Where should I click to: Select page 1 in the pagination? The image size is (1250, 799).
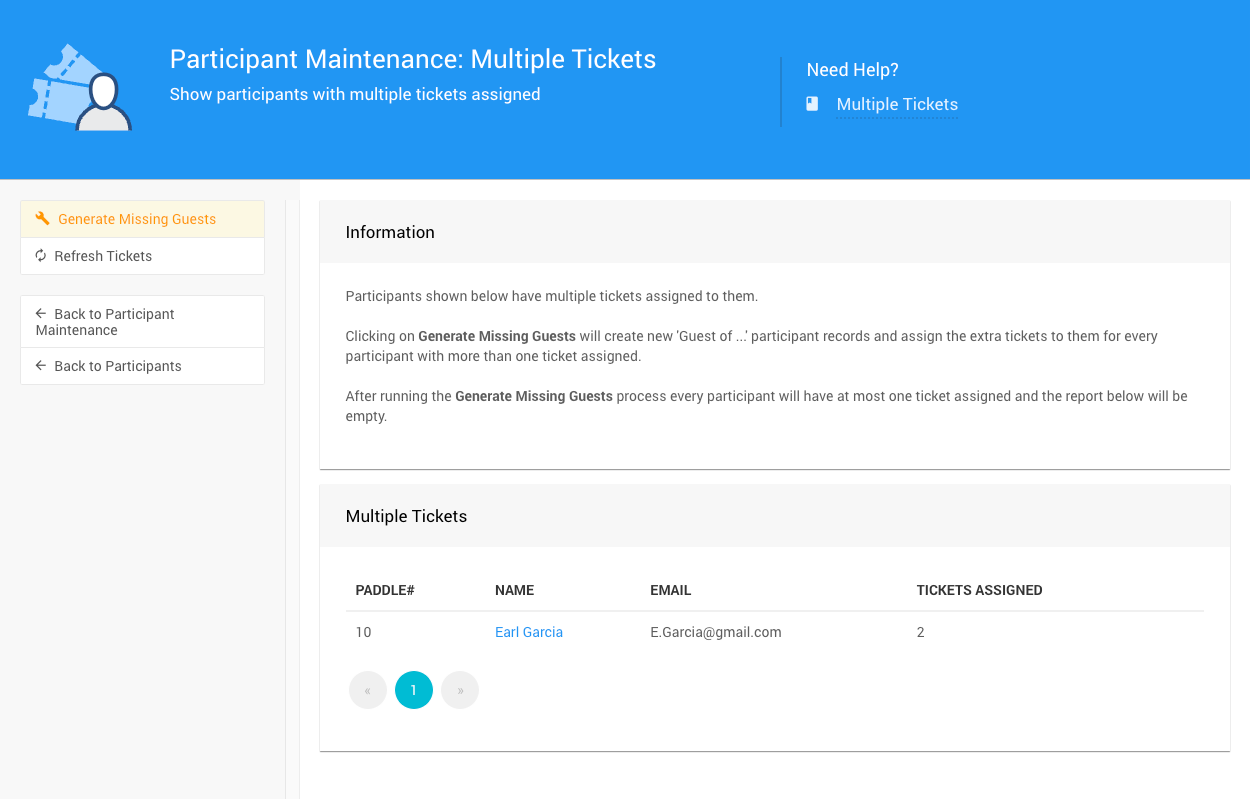point(414,690)
